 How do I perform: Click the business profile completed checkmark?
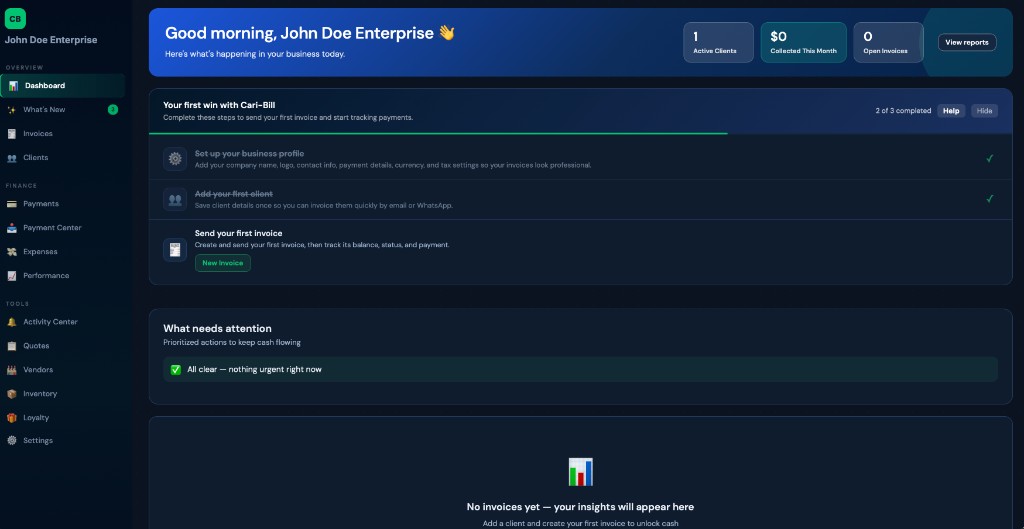point(989,158)
